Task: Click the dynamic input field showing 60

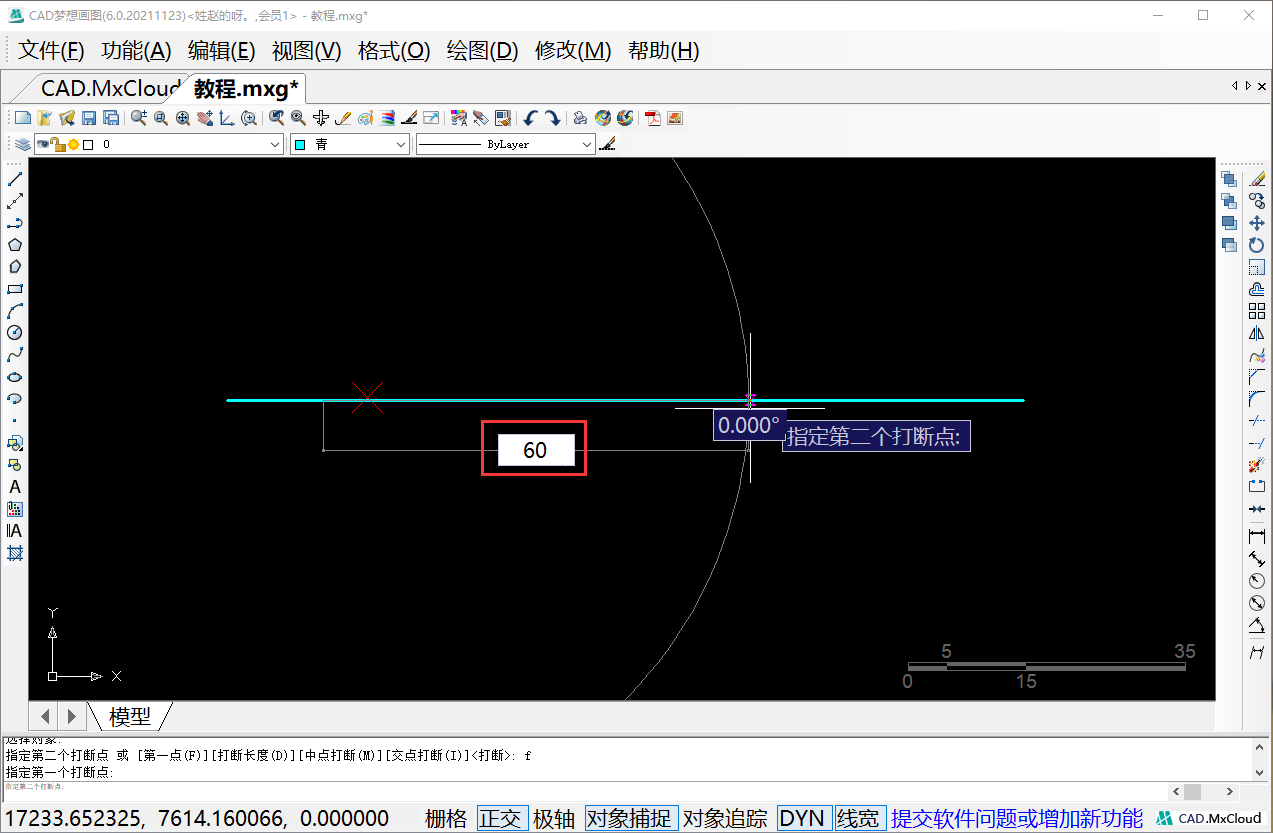Action: (536, 450)
